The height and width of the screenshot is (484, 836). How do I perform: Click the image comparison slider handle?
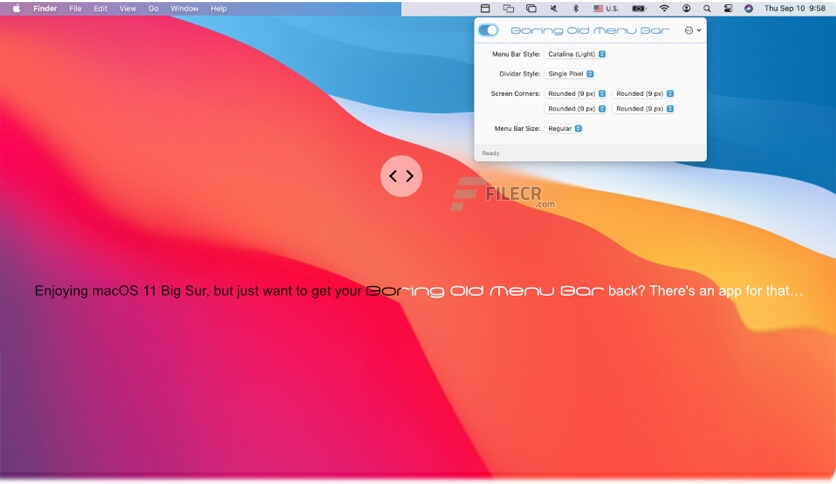click(x=401, y=176)
